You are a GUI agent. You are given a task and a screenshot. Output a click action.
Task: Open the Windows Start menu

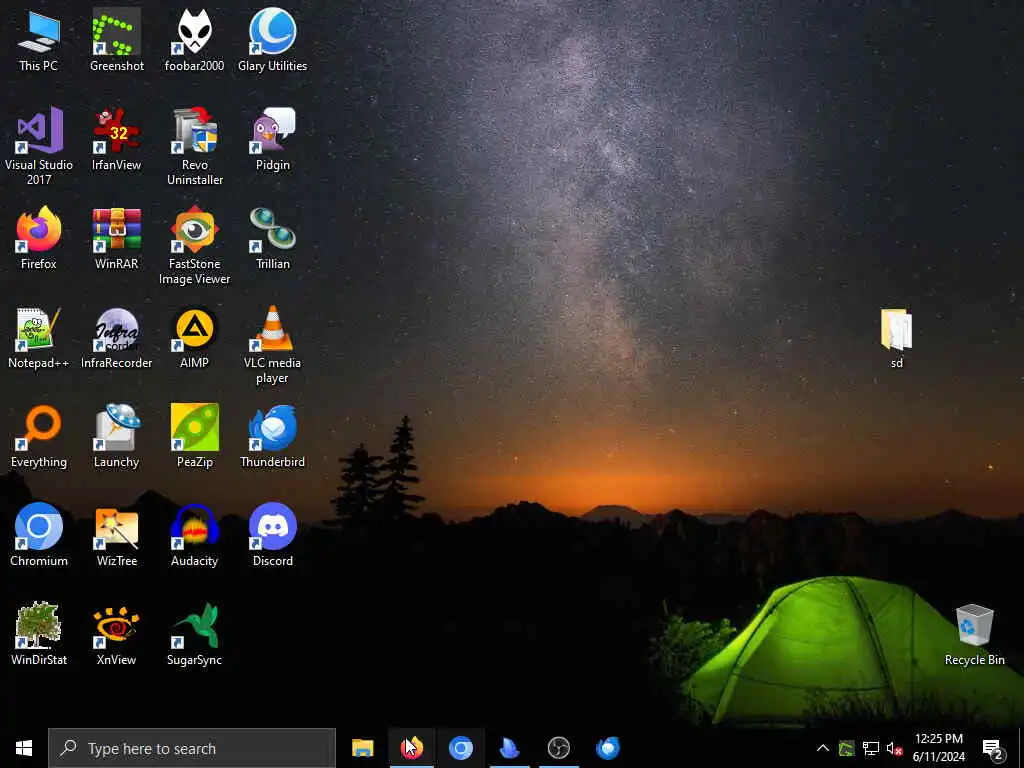pyautogui.click(x=24, y=748)
